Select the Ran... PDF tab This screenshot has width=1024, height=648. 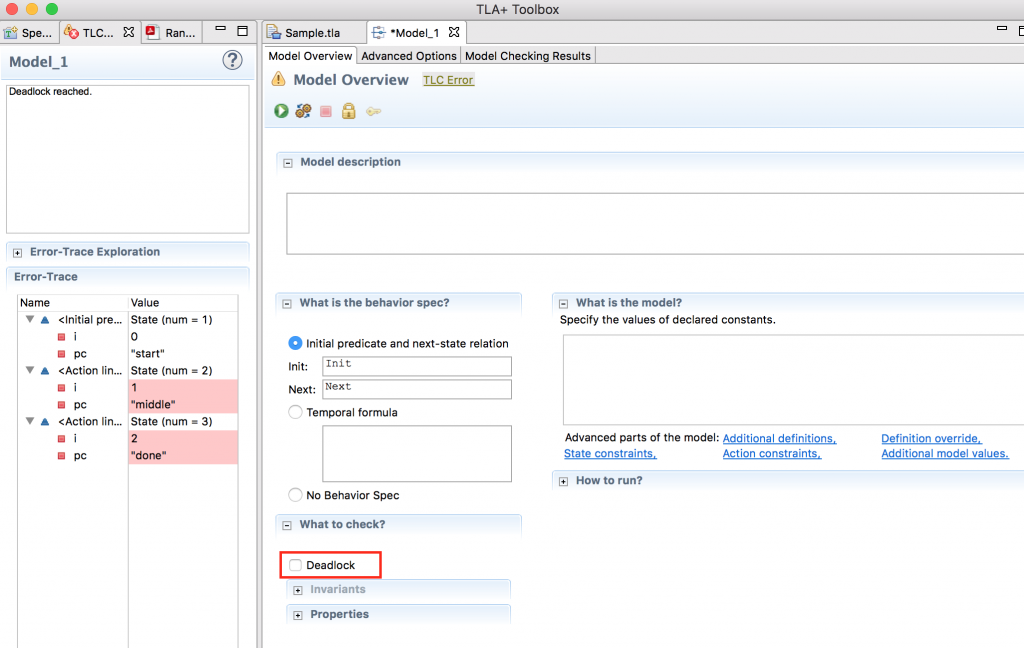(172, 33)
